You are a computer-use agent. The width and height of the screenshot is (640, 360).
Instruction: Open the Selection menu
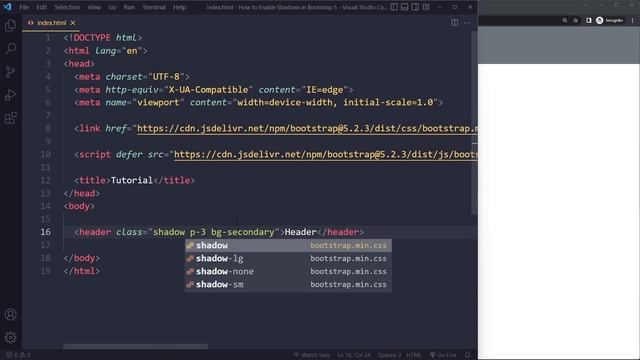point(67,7)
